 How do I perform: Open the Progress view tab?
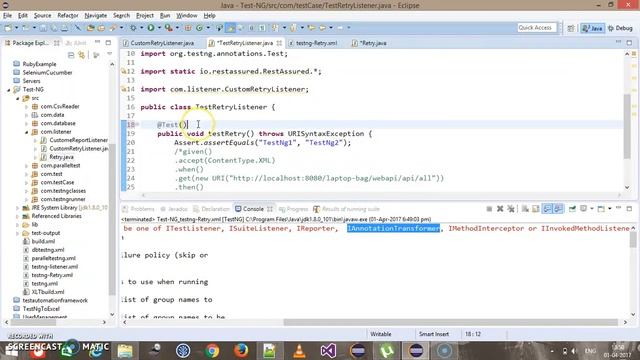293,209
